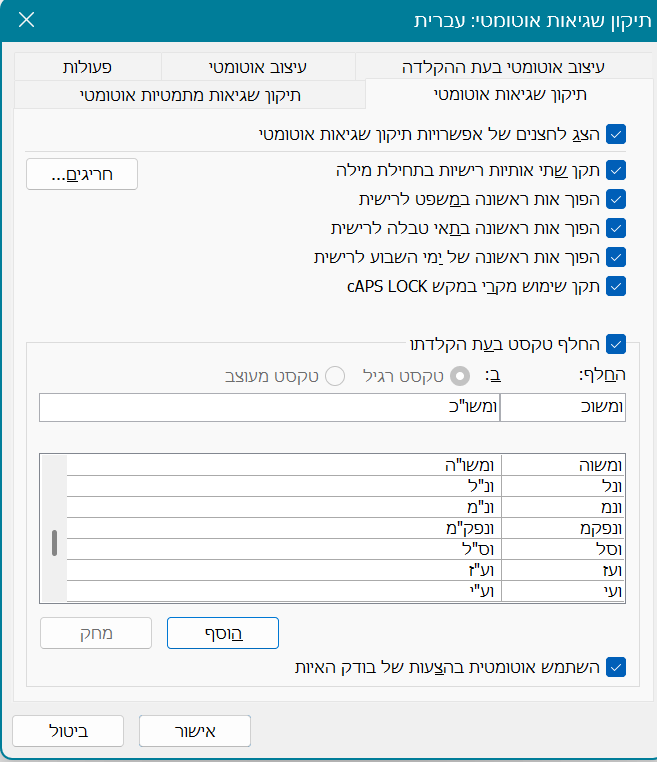Click the חריגים exceptions button

tap(82, 175)
